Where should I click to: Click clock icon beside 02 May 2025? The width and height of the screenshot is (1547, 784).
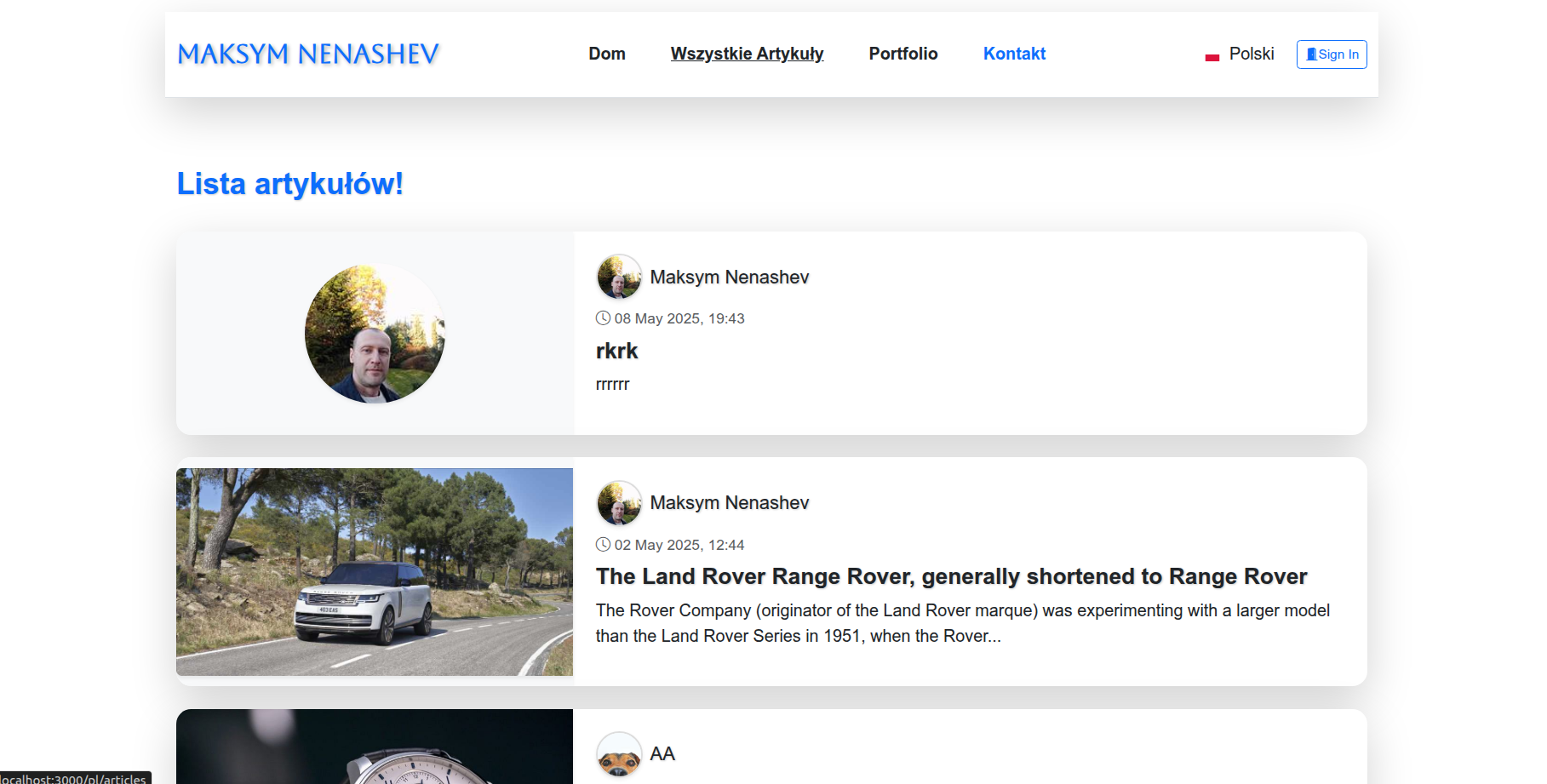603,545
